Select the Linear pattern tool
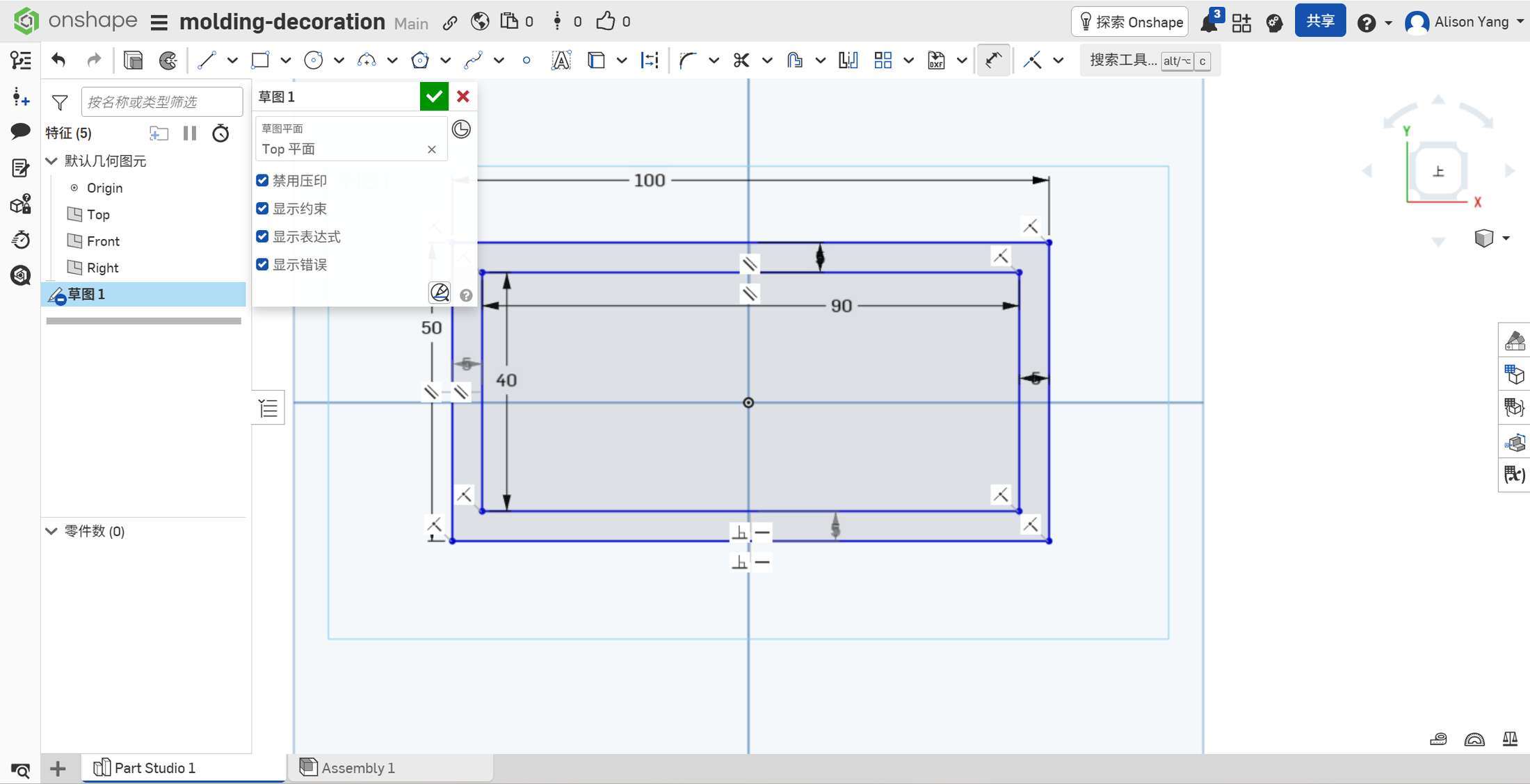 [883, 60]
